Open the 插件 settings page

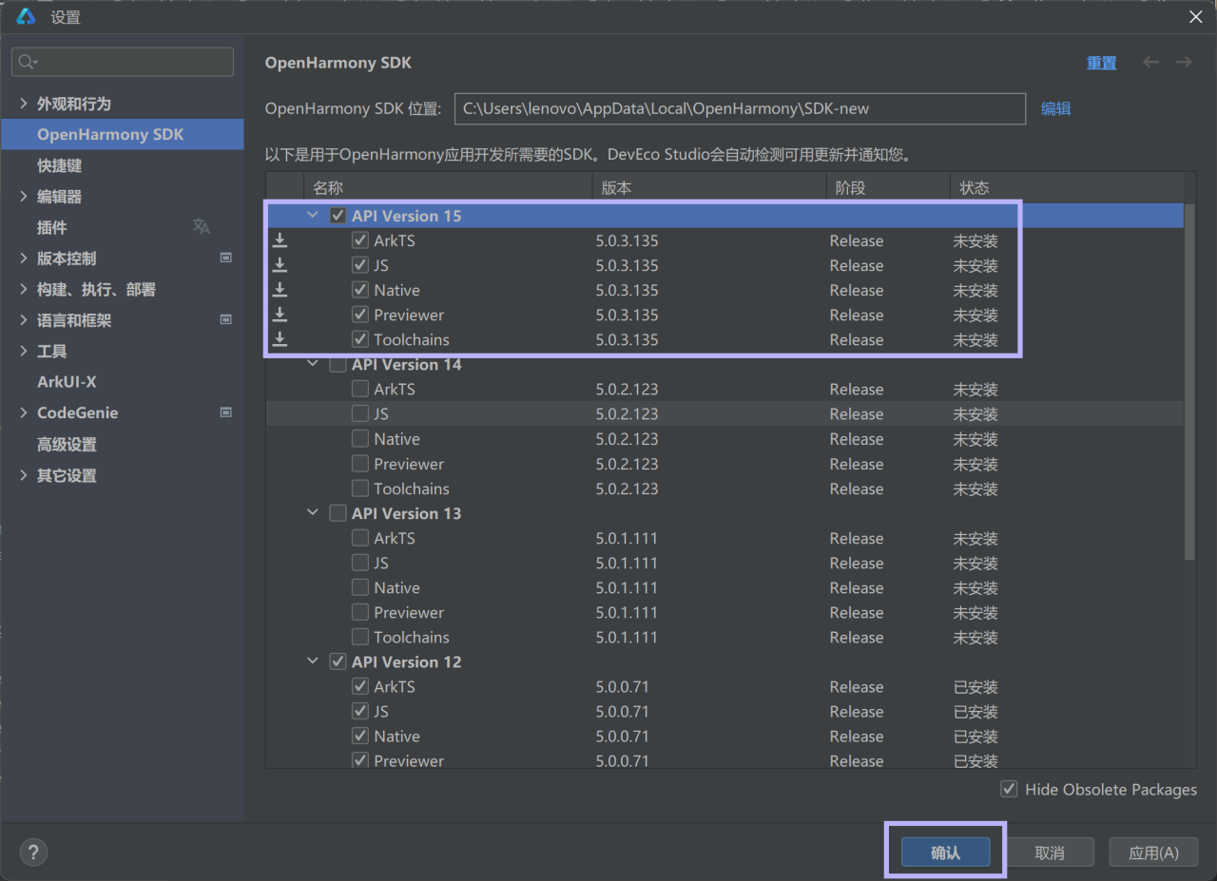coord(52,227)
